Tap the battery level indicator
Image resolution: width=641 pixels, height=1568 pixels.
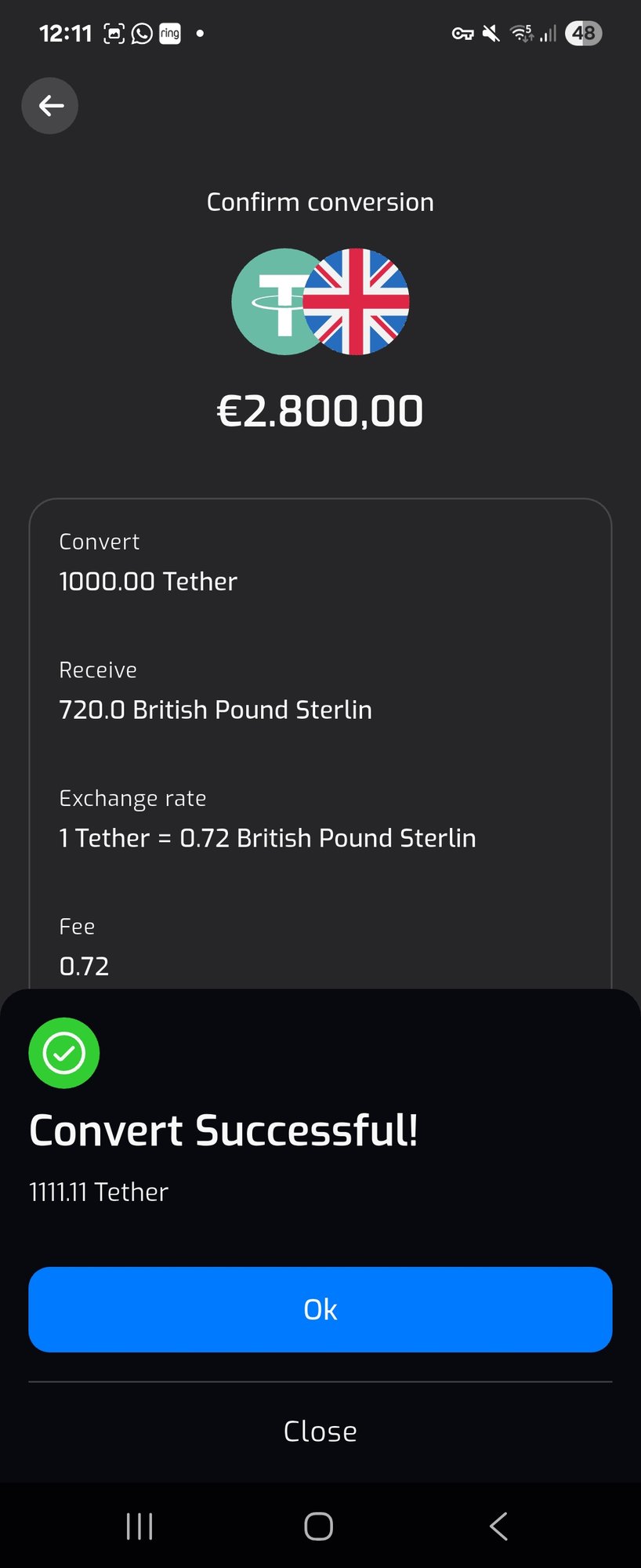click(x=583, y=34)
